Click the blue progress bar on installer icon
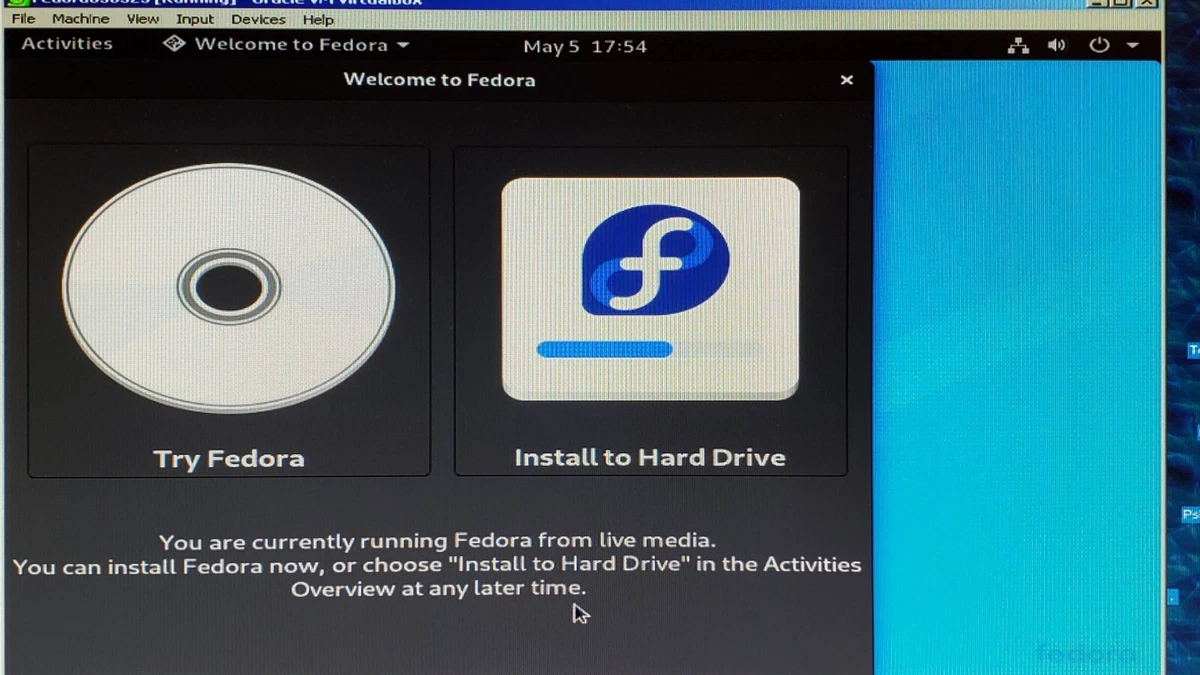The width and height of the screenshot is (1200, 675). coord(605,349)
